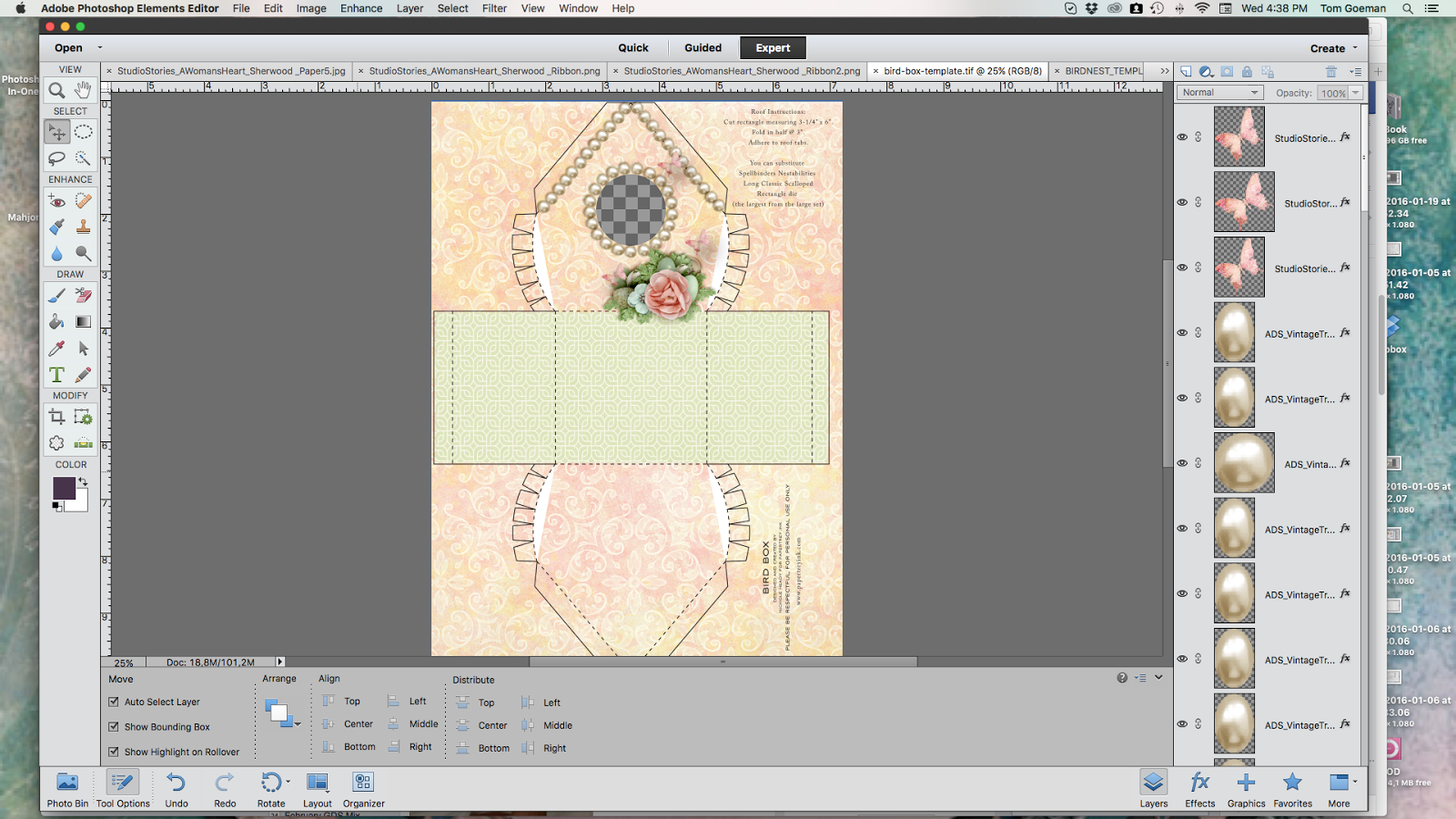Select the Crop tool
Viewport: 1456px width, 819px height.
point(56,417)
